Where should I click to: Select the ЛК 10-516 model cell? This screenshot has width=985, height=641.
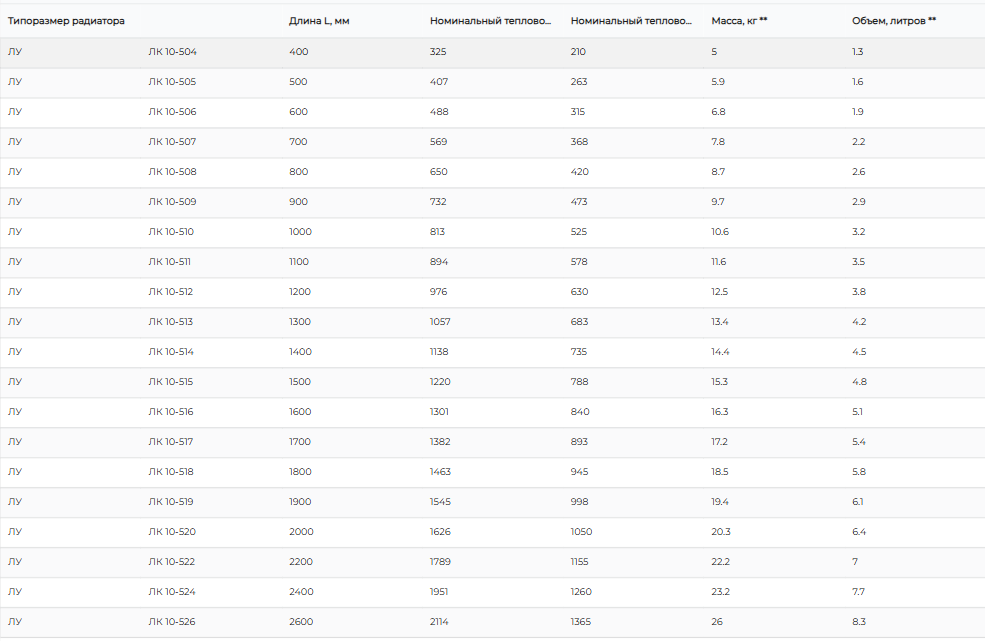(x=171, y=412)
